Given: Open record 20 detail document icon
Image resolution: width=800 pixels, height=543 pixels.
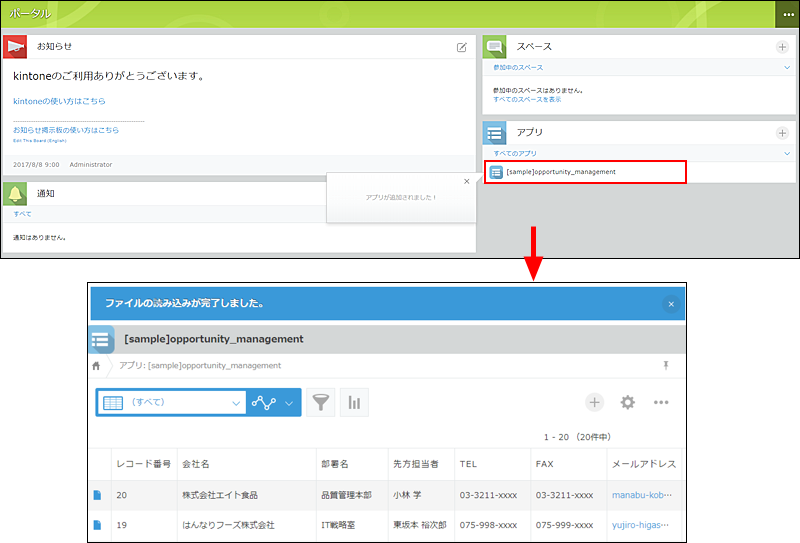Looking at the screenshot, I should (97, 495).
